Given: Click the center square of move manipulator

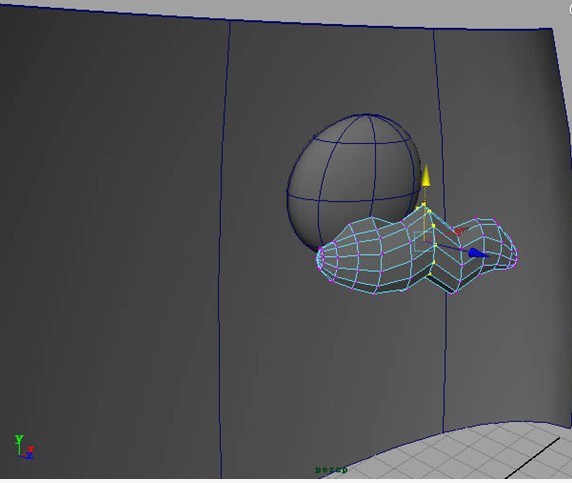Looking at the screenshot, I should pyautogui.click(x=424, y=241).
